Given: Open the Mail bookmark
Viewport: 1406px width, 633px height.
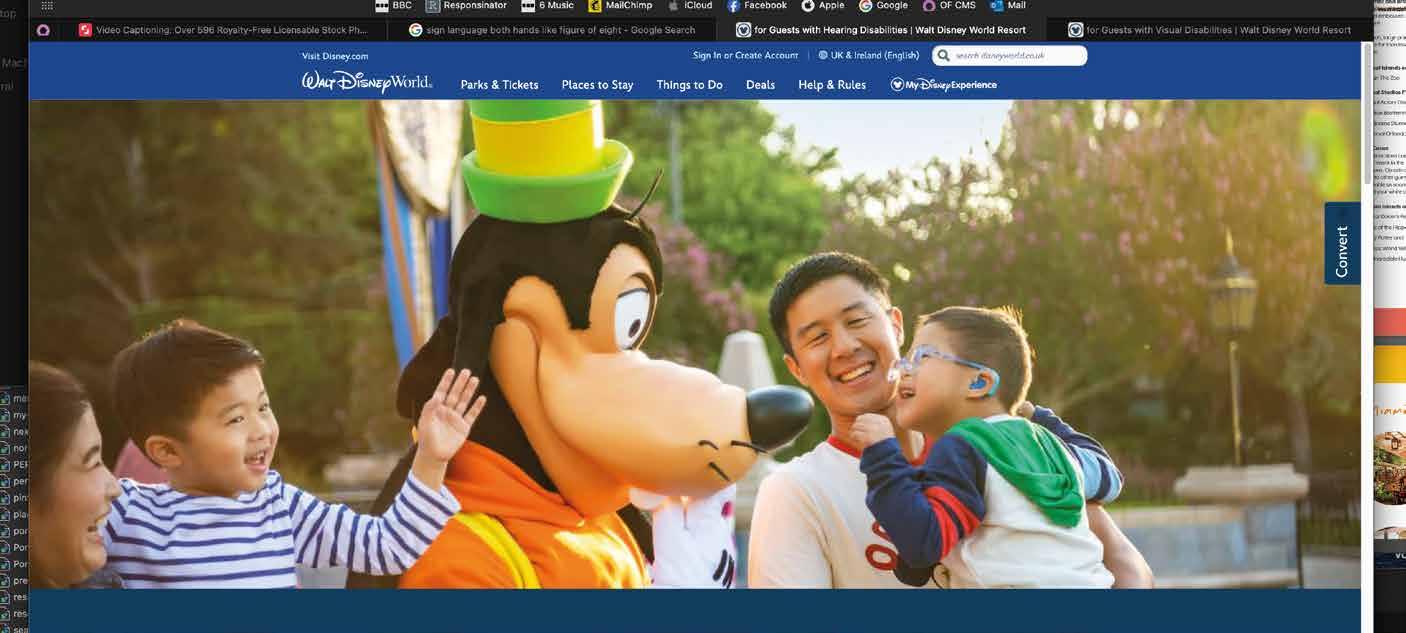Looking at the screenshot, I should pos(1008,6).
